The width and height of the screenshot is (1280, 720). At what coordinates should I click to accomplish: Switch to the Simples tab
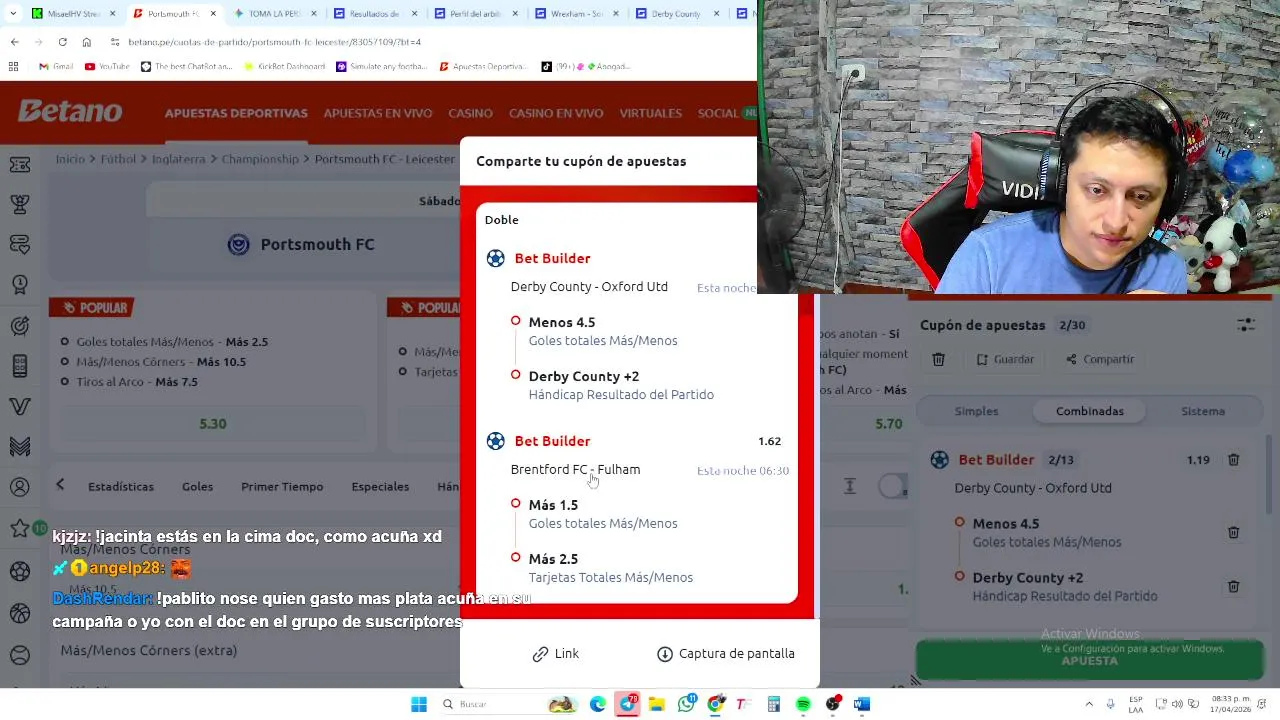[976, 411]
